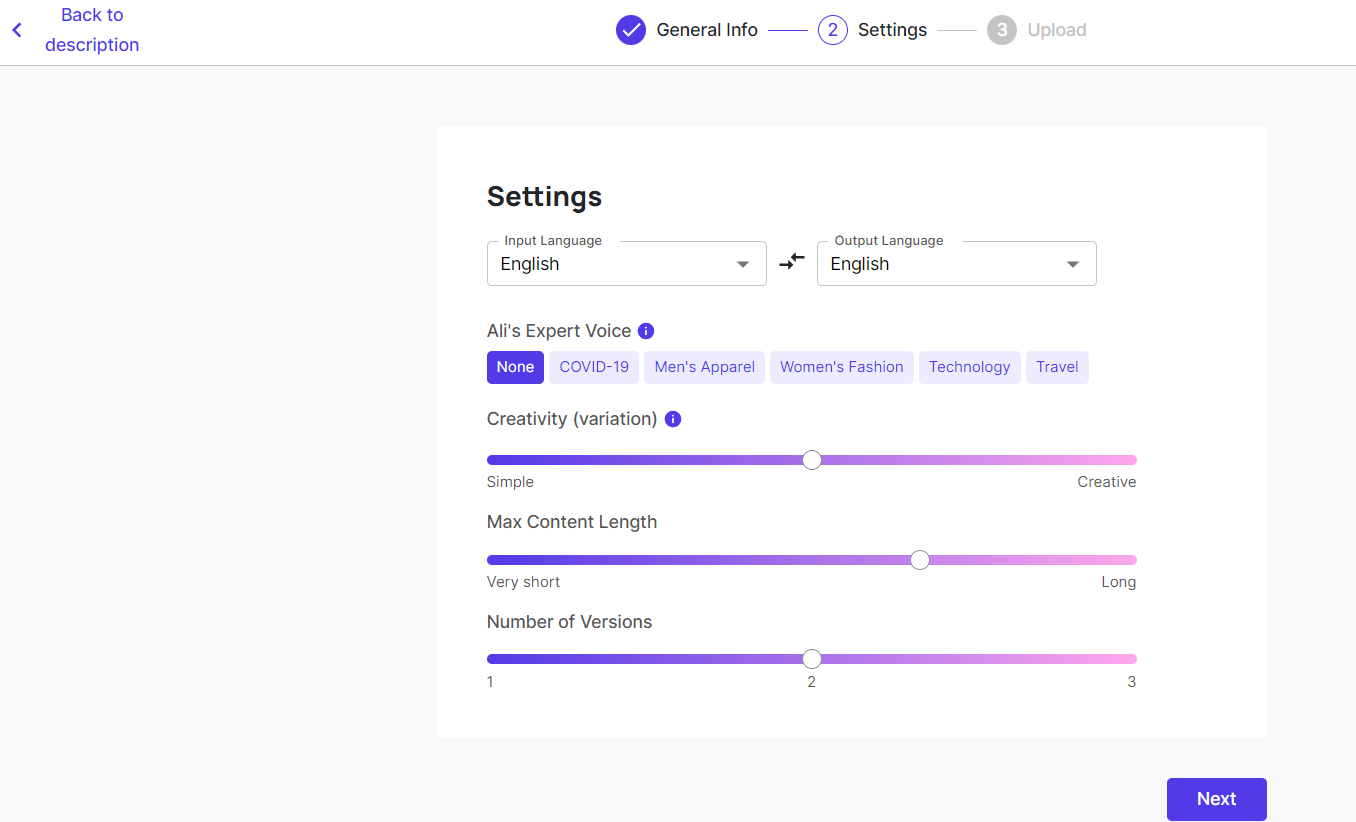This screenshot has height=822, width=1356.
Task: Choose Men's Apparel expert voice
Action: click(x=704, y=367)
